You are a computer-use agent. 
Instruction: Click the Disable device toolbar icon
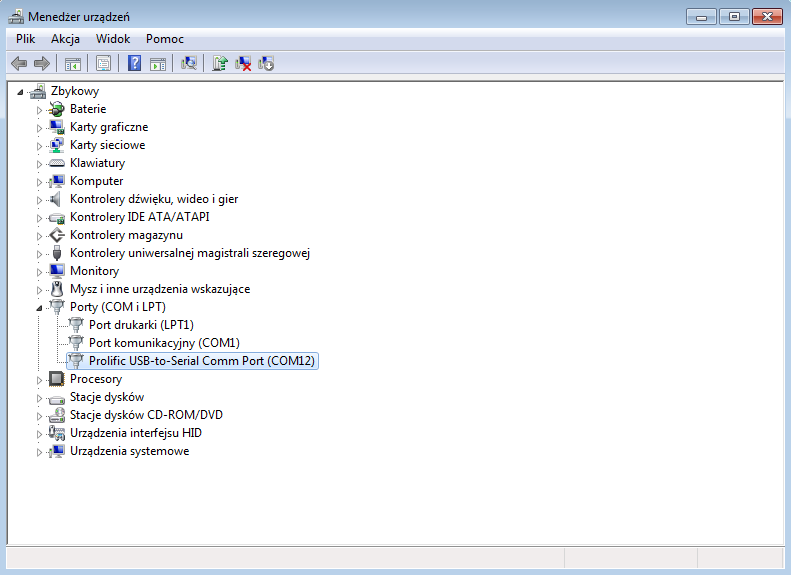266,64
